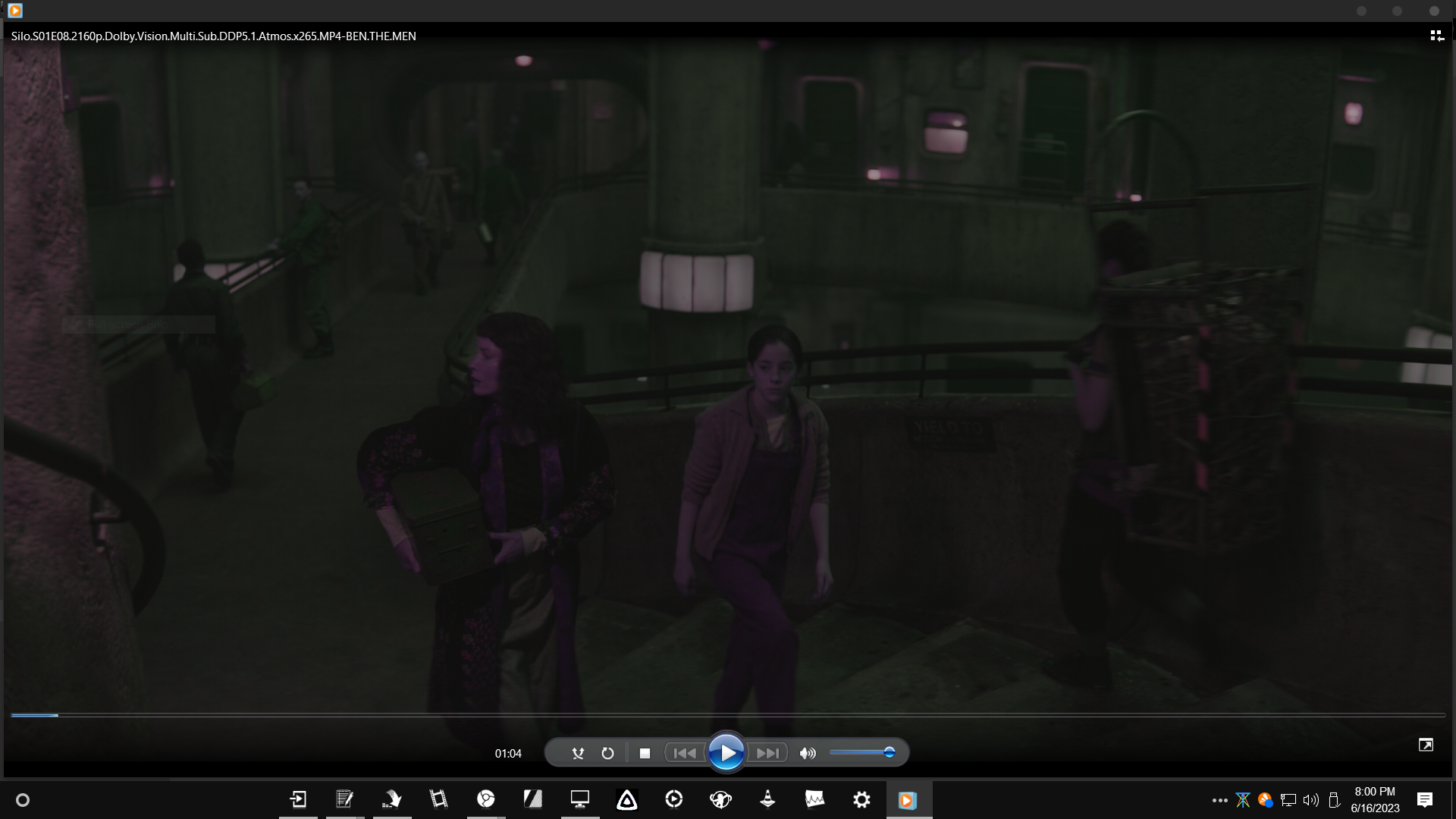Open the clock showing 8:00 PM
This screenshot has height=819, width=1456.
click(1375, 800)
